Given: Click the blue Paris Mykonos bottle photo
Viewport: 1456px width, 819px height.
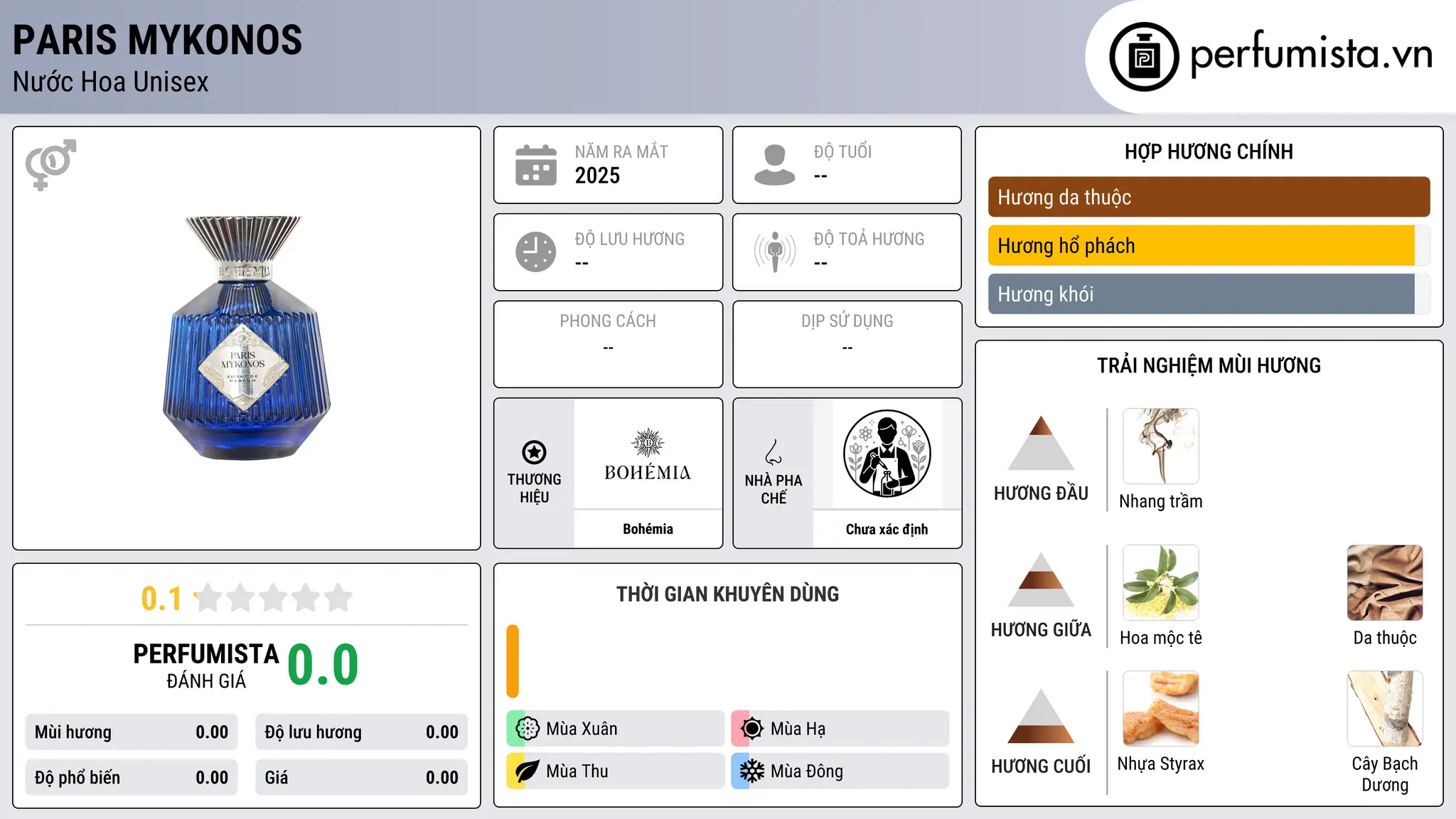Looking at the screenshot, I should [x=247, y=338].
